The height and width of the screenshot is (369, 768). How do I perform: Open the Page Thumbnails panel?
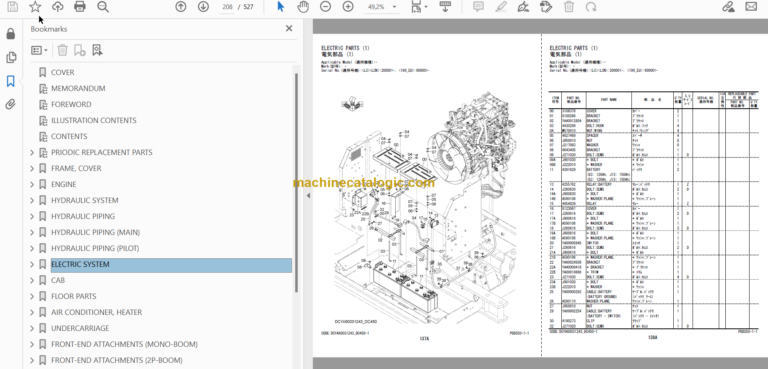click(11, 58)
